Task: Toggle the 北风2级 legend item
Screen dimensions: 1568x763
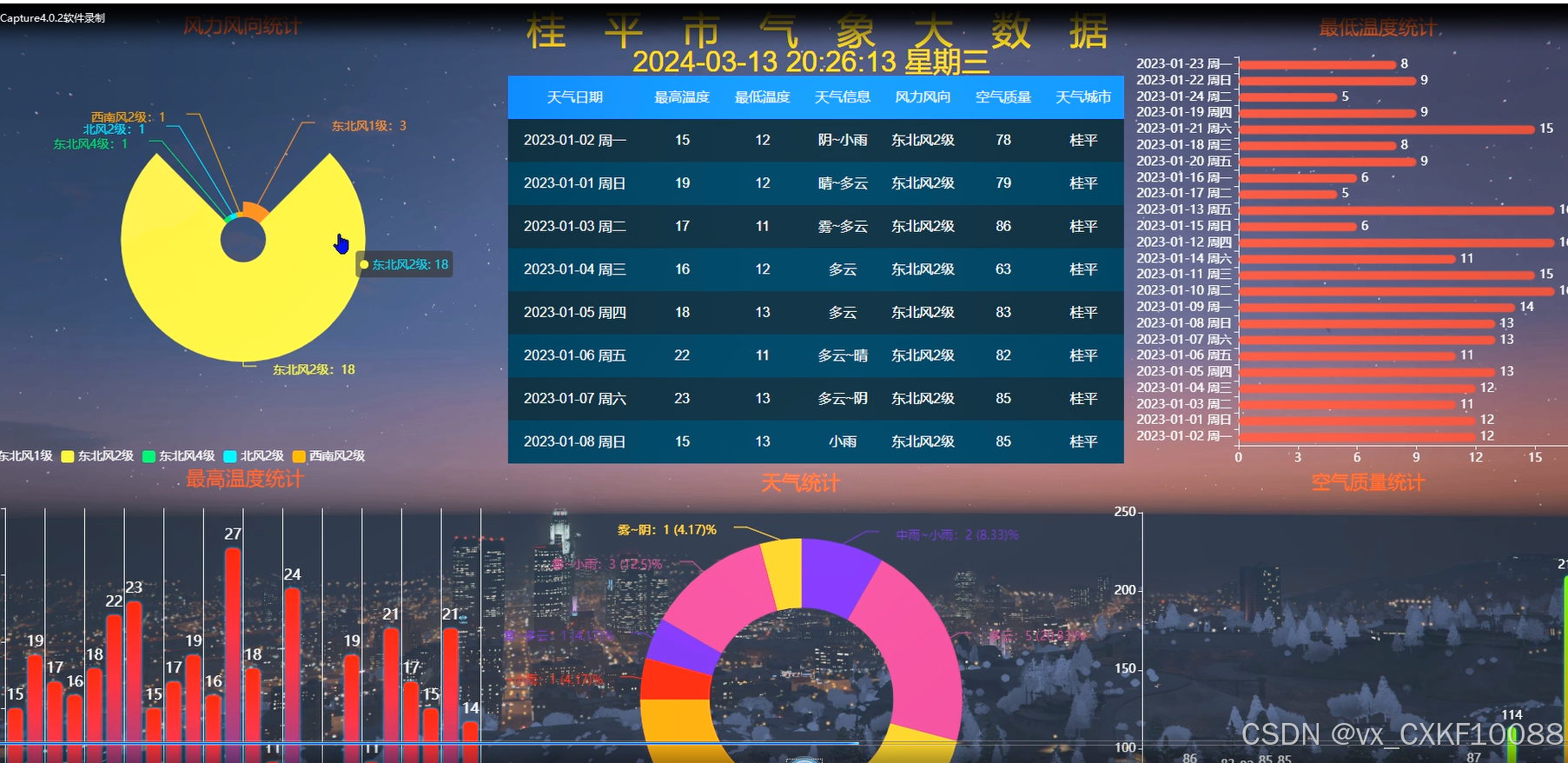Action: [x=254, y=456]
